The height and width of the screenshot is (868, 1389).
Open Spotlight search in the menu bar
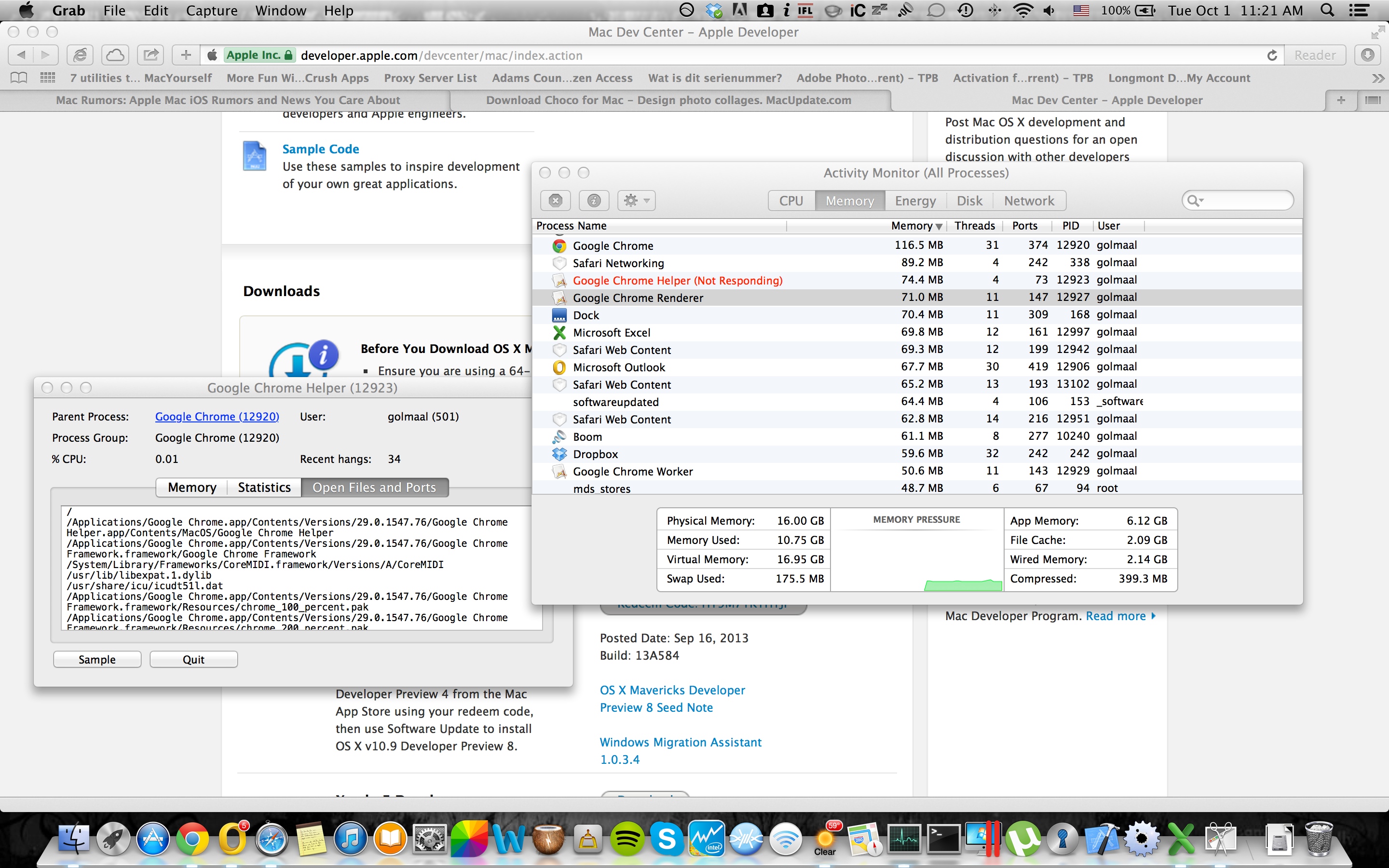pyautogui.click(x=1328, y=10)
